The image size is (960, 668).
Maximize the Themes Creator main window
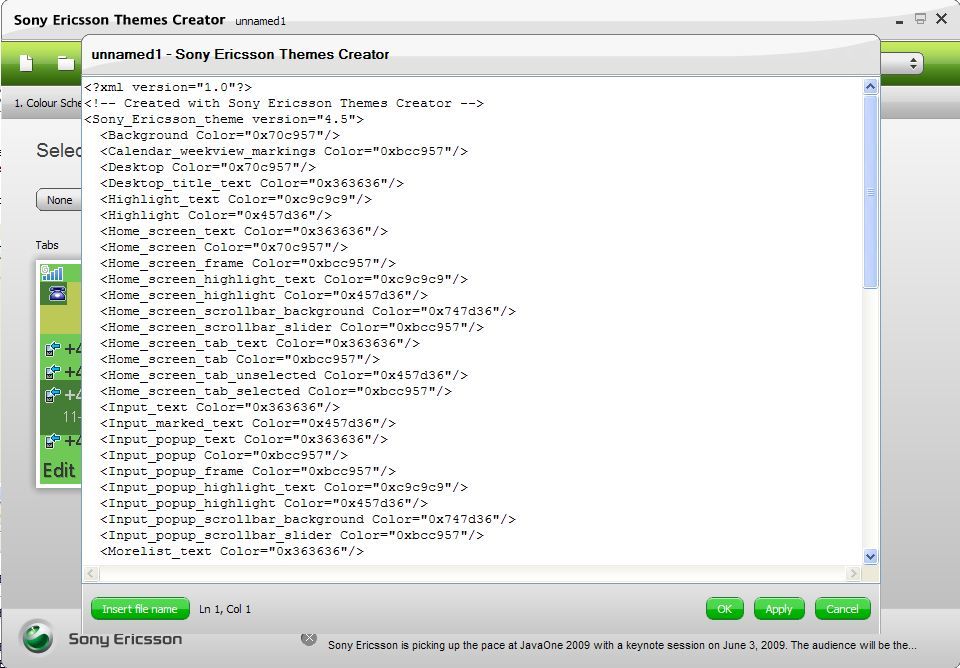point(920,19)
